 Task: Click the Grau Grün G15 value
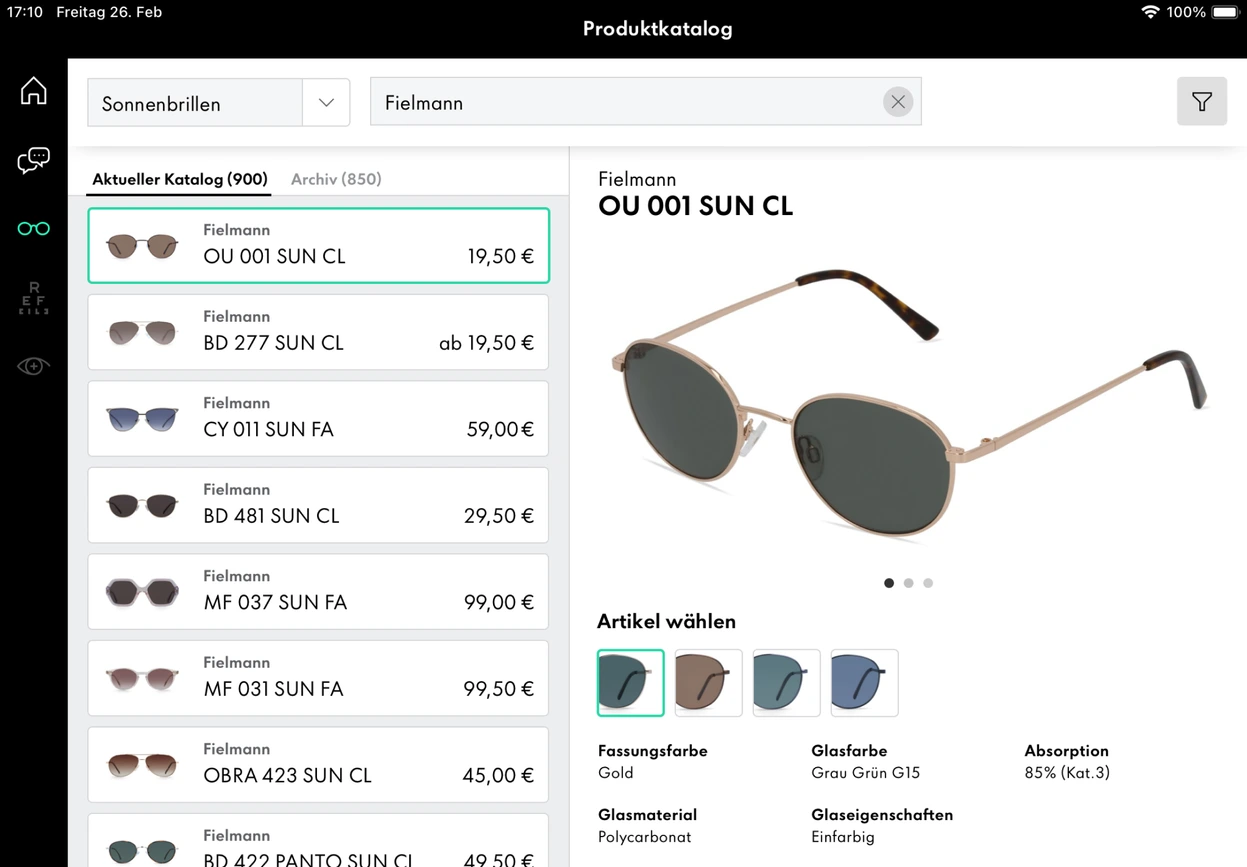click(x=866, y=773)
